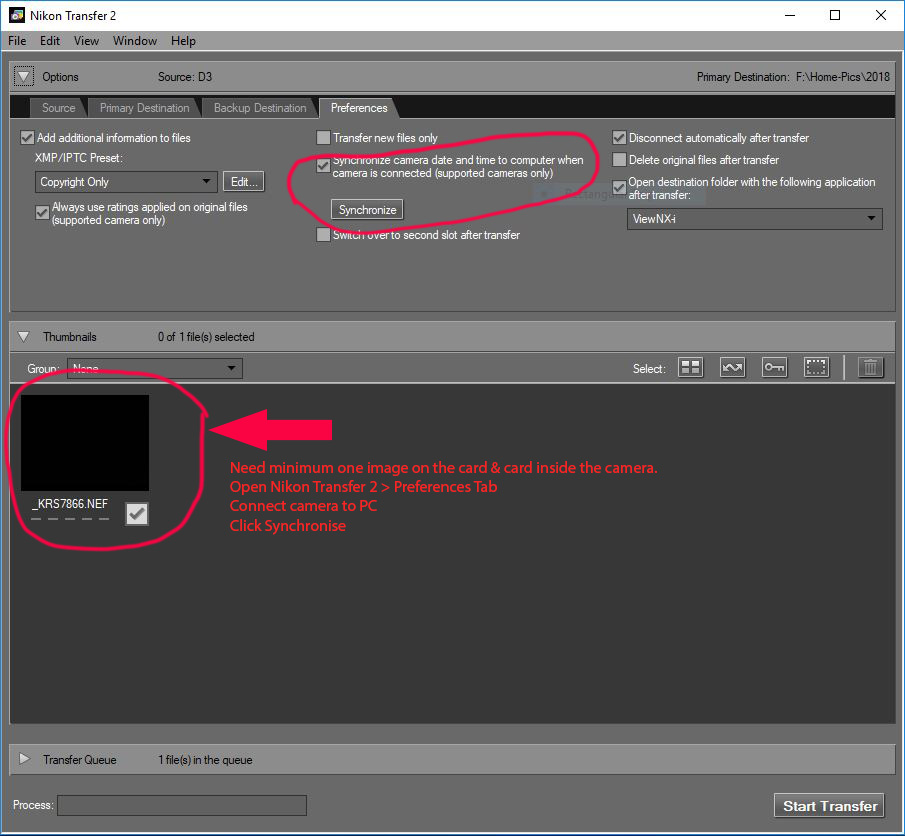
Task: Open the Help menu
Action: click(x=184, y=40)
